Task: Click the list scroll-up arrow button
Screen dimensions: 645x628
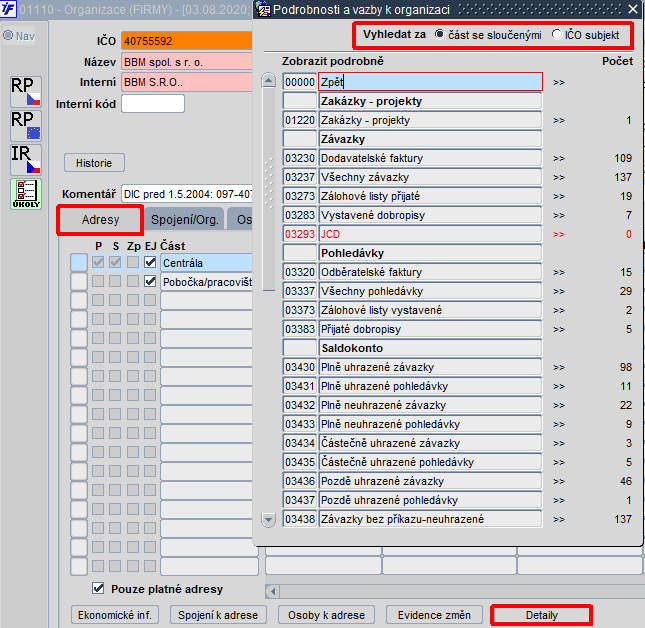Action: 269,80
